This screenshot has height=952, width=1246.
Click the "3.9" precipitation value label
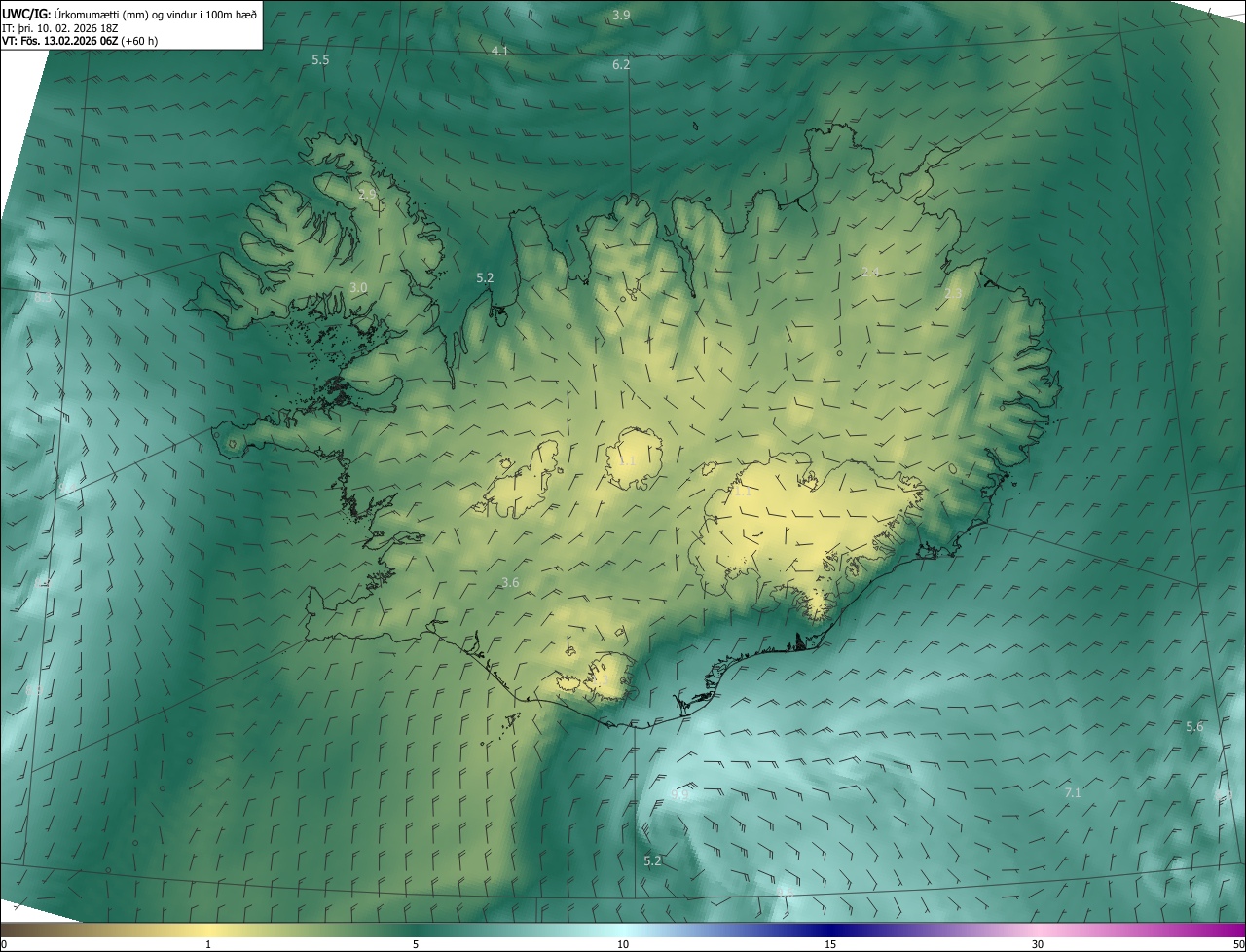[621, 15]
